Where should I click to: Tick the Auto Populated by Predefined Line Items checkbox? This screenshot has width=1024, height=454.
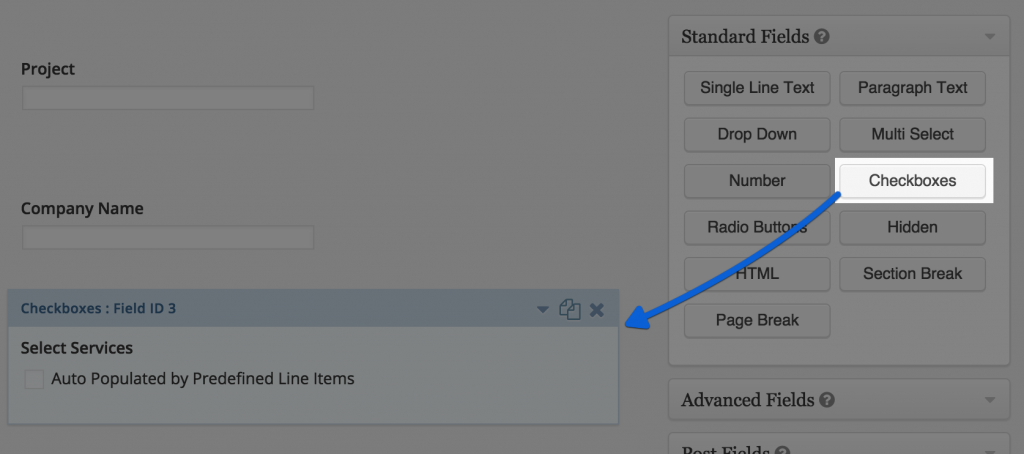point(34,380)
